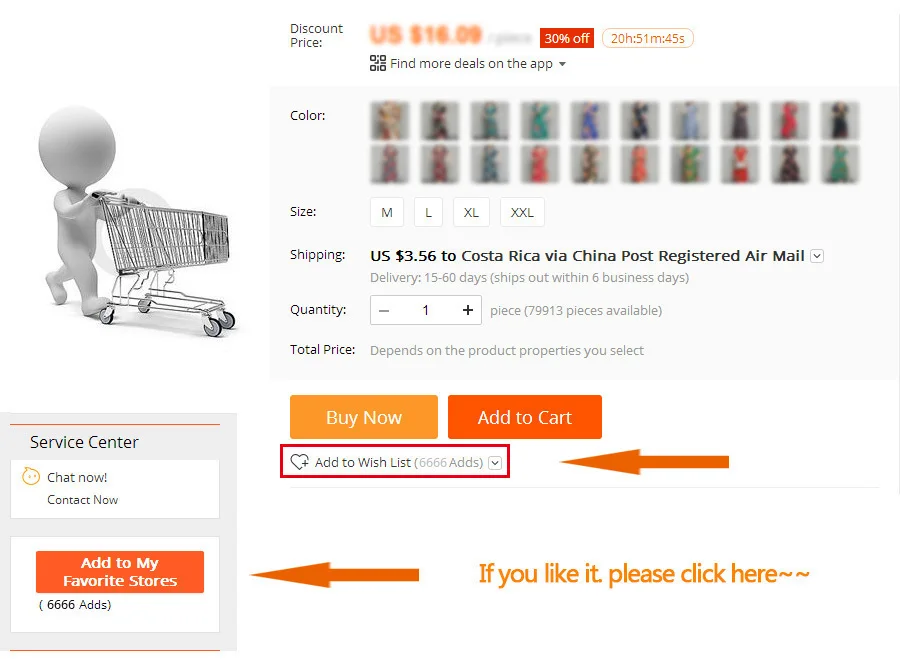The image size is (900, 659).
Task: Expand the Add to Wish List dropdown arrow
Action: pos(495,463)
